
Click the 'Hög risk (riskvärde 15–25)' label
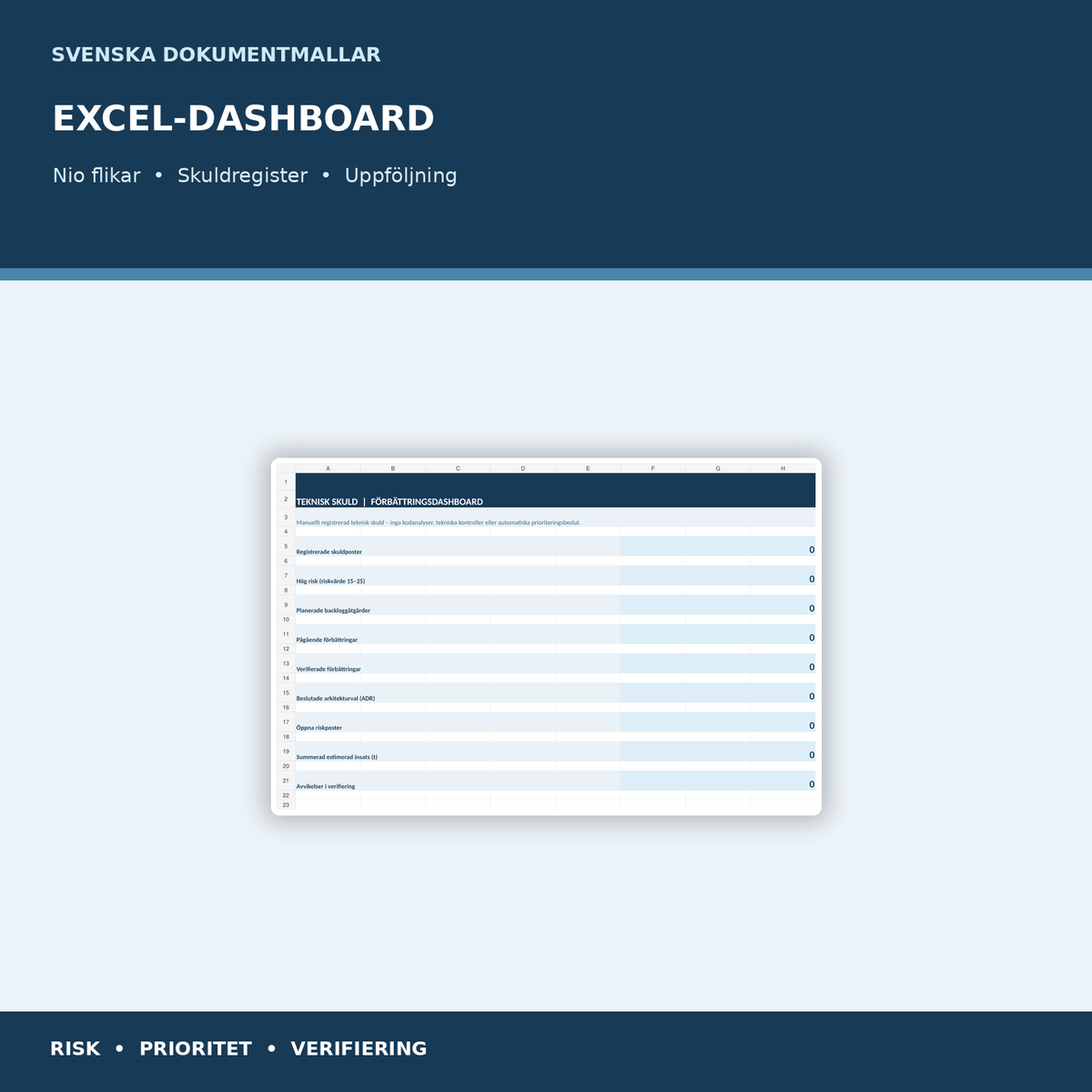(x=330, y=581)
